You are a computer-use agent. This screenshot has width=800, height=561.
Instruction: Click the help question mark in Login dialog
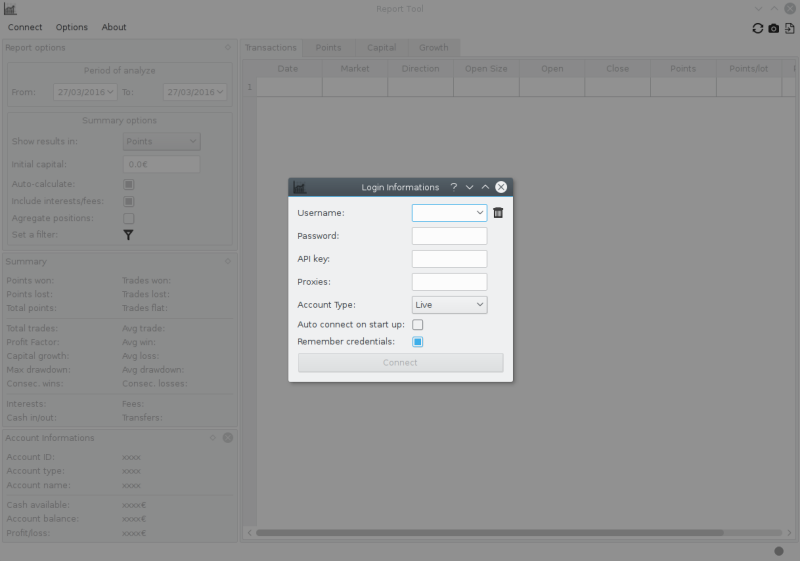coord(453,187)
